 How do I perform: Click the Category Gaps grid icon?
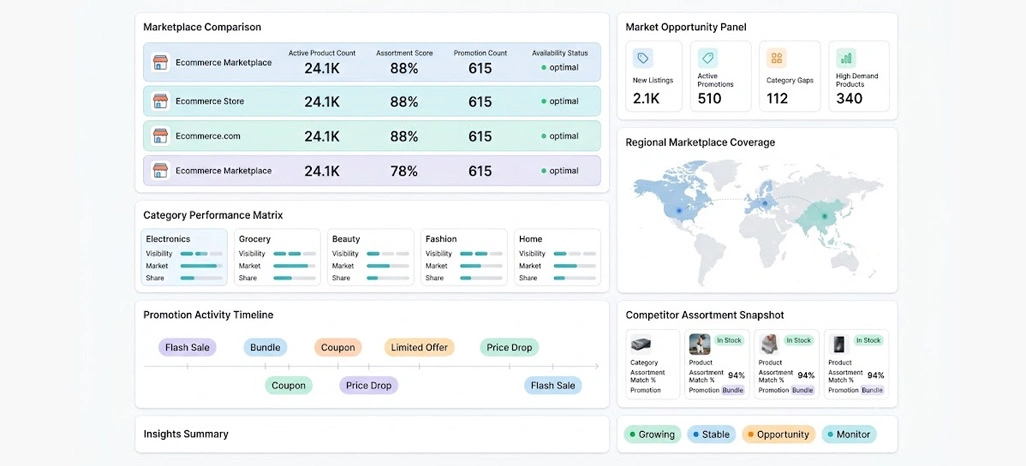777,58
